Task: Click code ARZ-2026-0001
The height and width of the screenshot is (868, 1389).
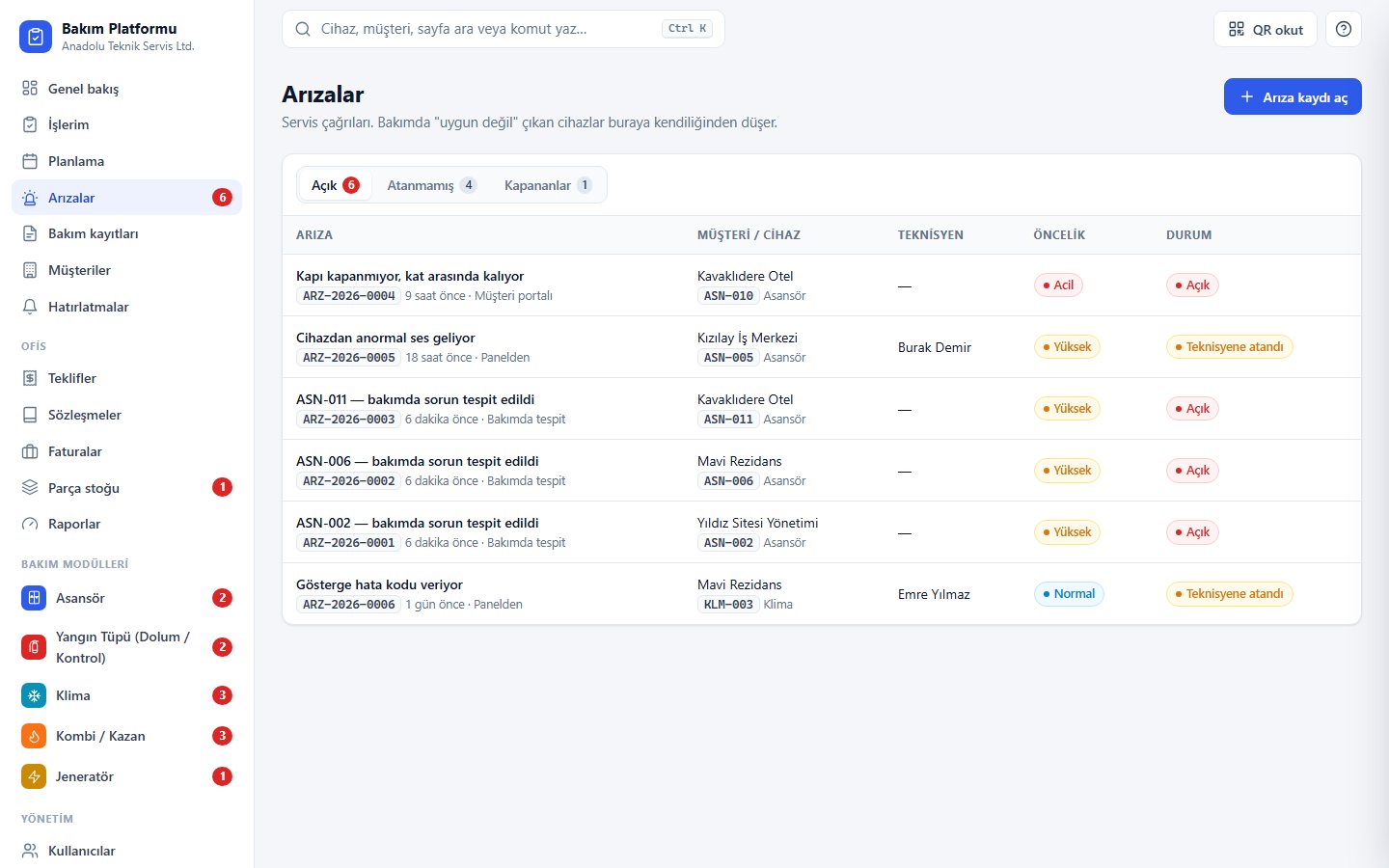Action: (349, 543)
